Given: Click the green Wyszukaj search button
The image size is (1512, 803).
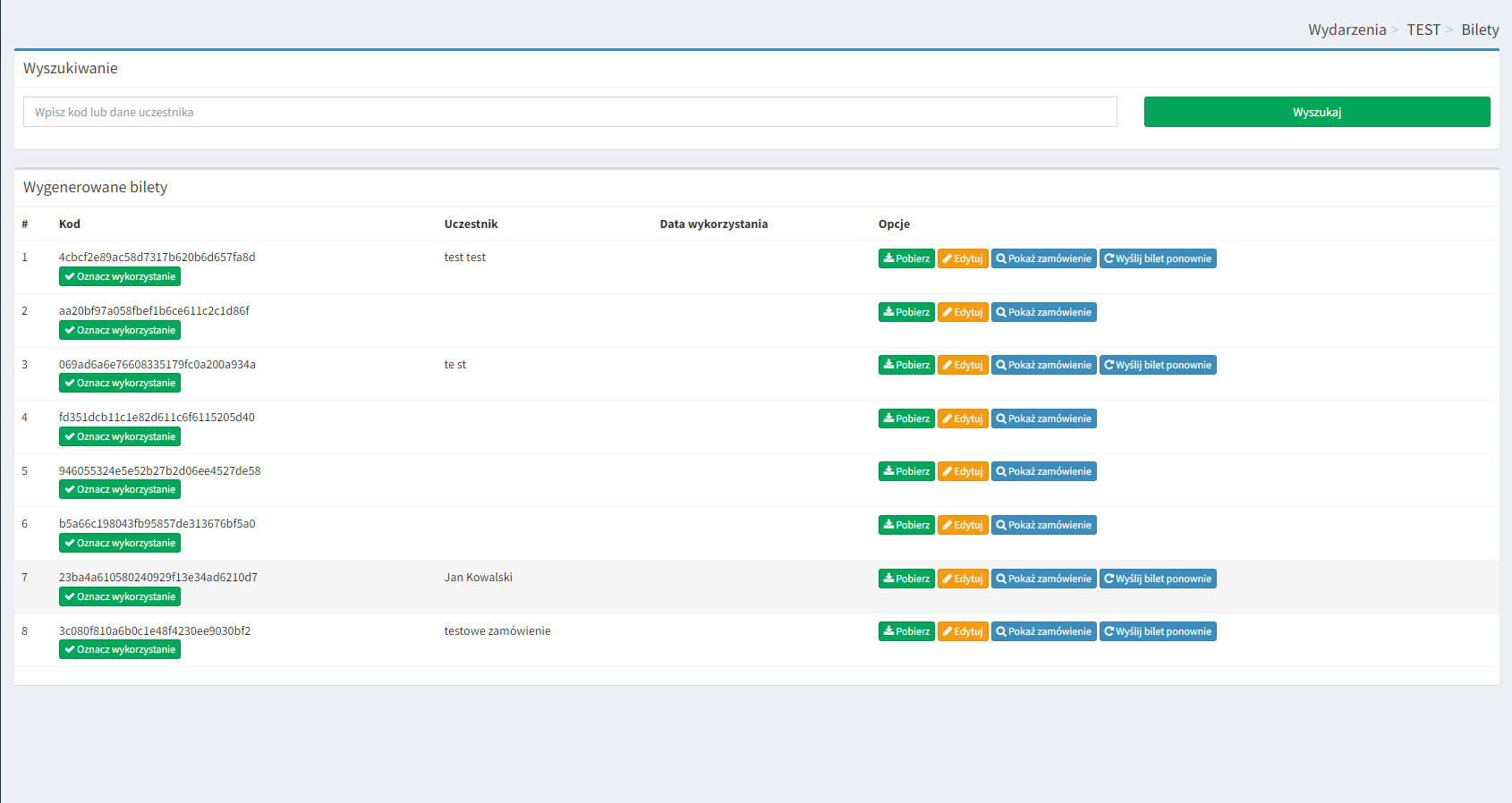Looking at the screenshot, I should pos(1316,112).
